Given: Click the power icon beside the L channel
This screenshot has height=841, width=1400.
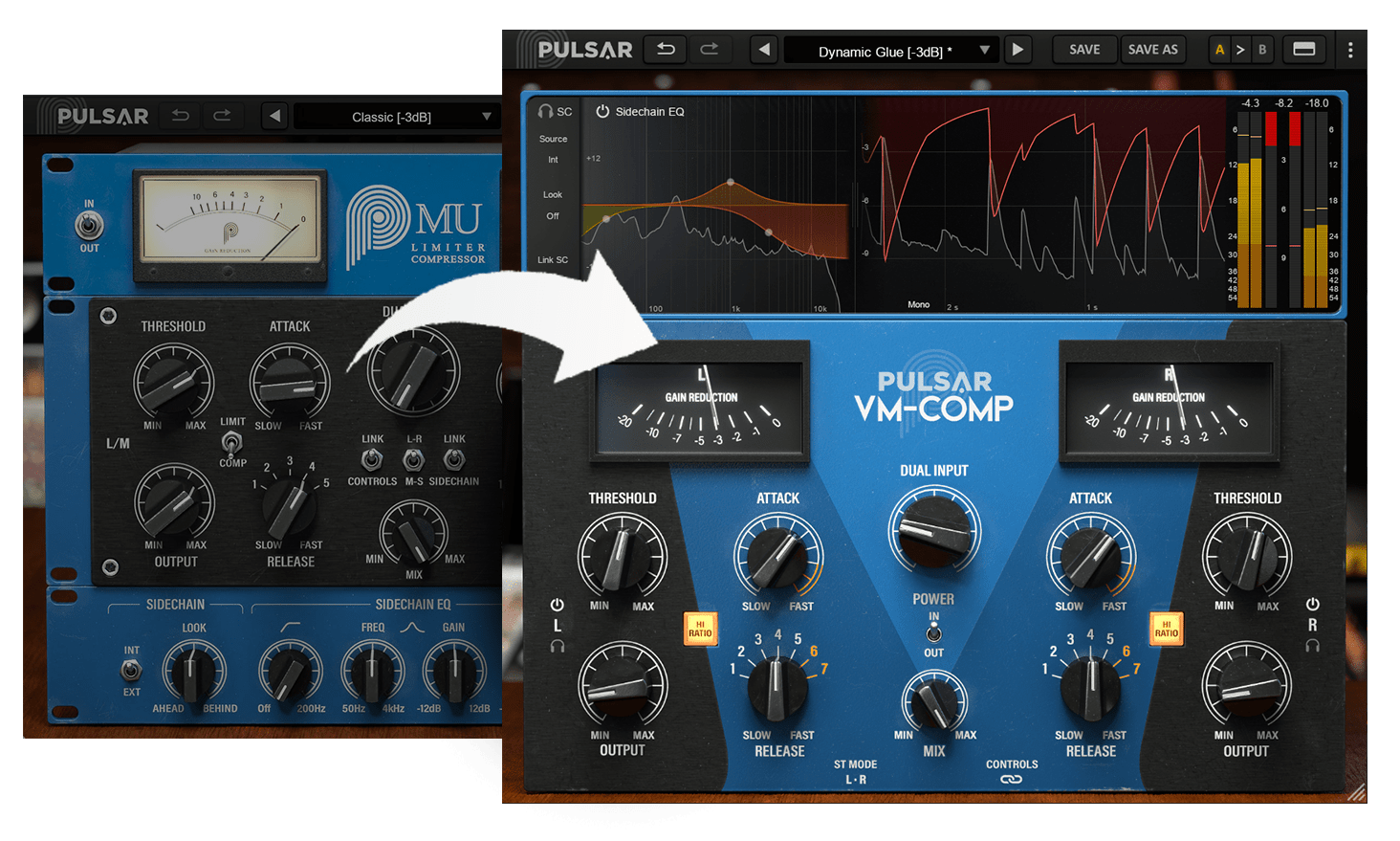Looking at the screenshot, I should pos(556,603).
